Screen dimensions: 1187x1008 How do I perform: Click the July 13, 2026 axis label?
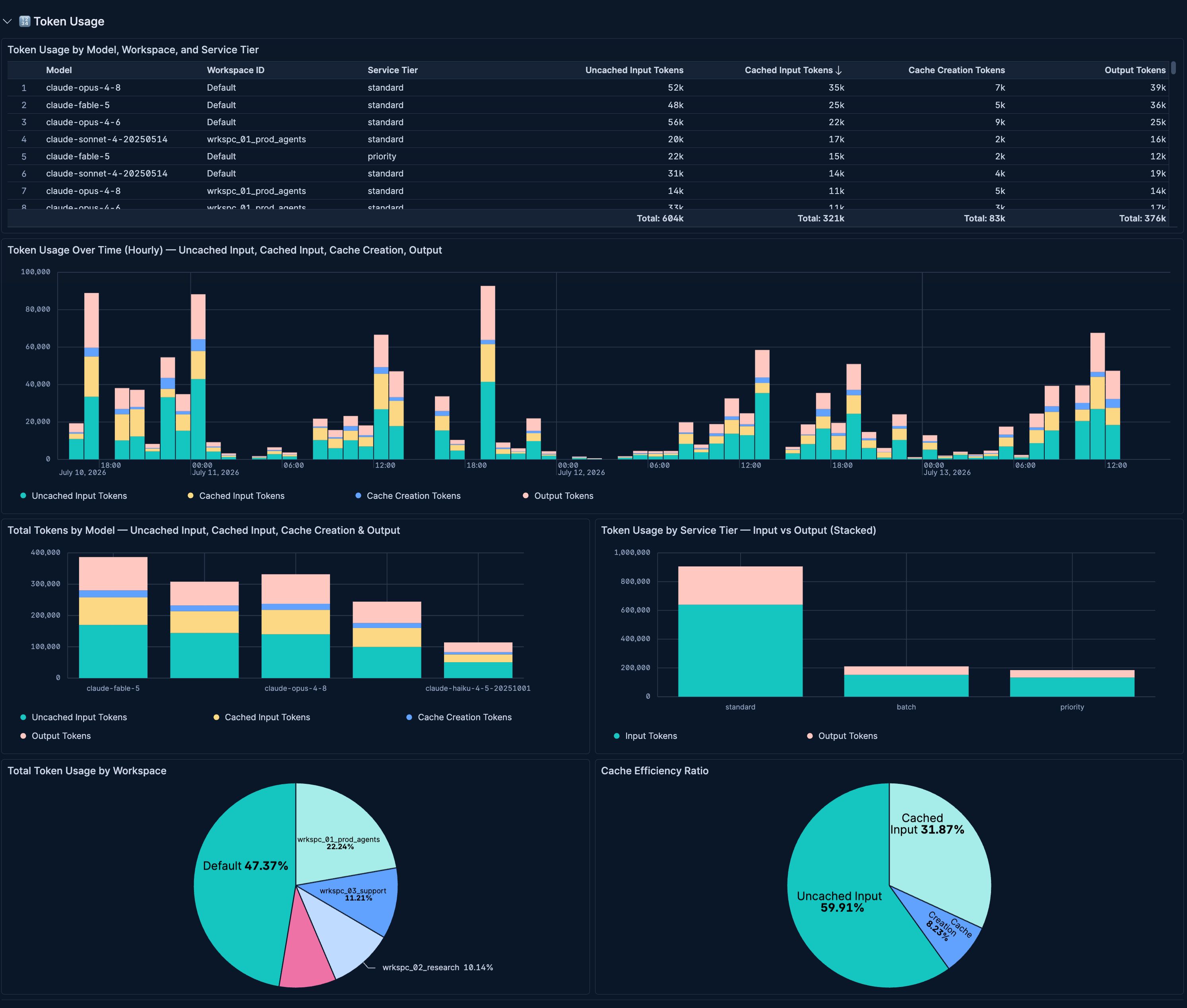pyautogui.click(x=947, y=473)
